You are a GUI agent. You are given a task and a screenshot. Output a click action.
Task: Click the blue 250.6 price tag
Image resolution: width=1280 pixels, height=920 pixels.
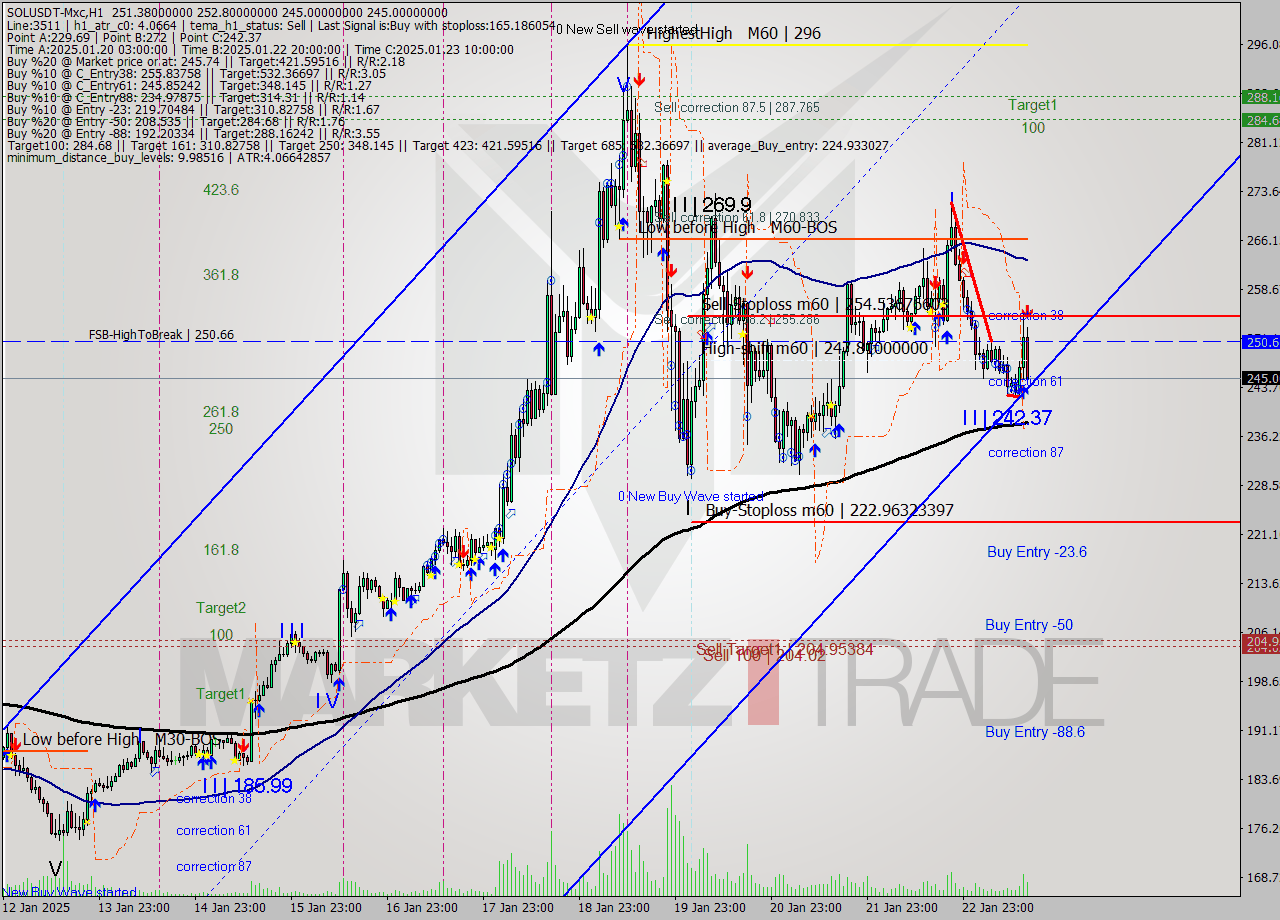pyautogui.click(x=1261, y=341)
